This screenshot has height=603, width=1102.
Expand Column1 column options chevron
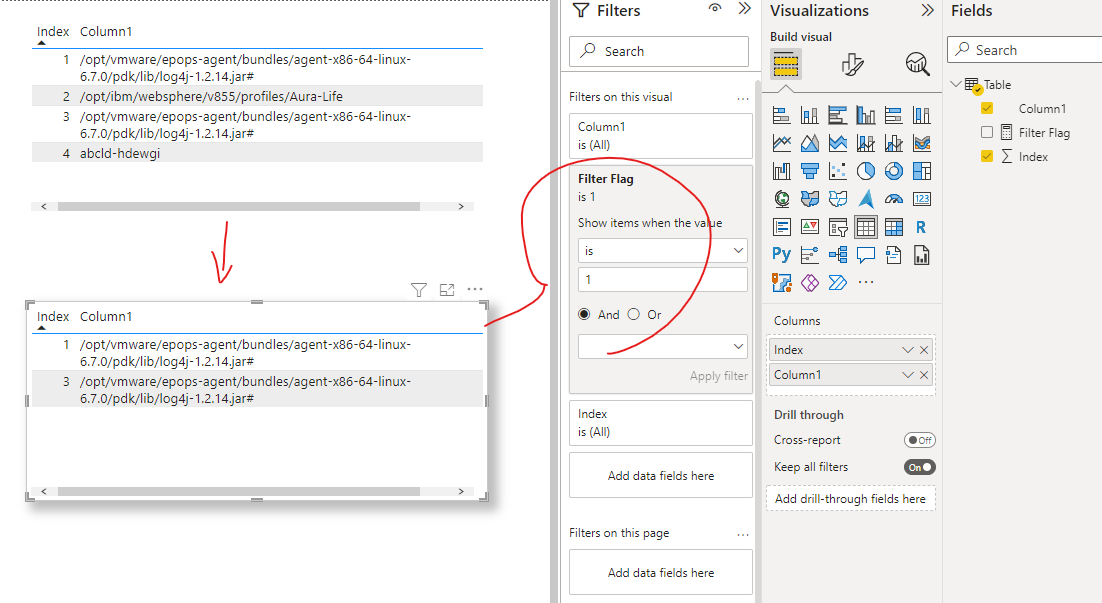click(907, 375)
